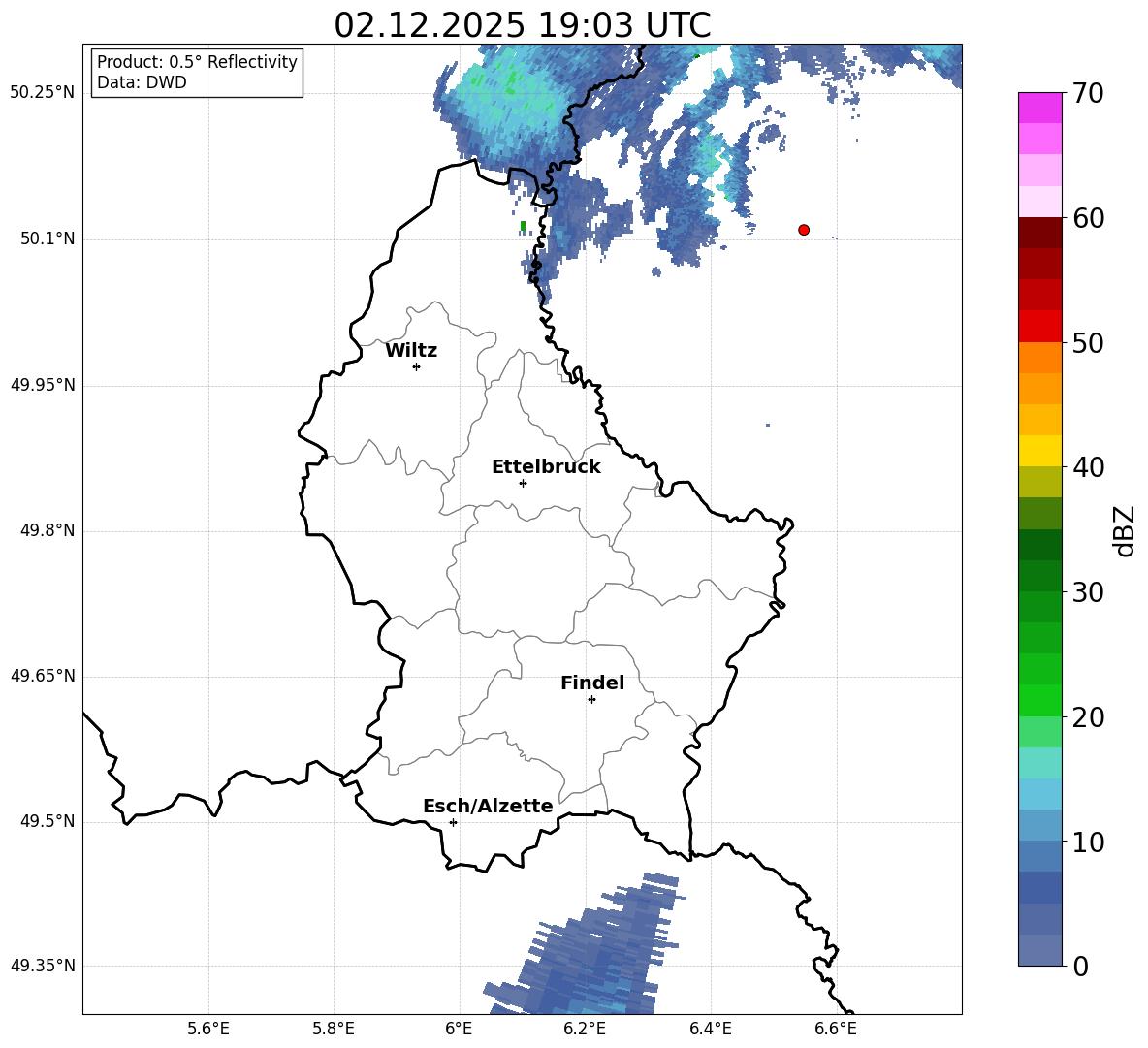
Task: Click the 60 value on colorbar
Action: [x=1088, y=218]
